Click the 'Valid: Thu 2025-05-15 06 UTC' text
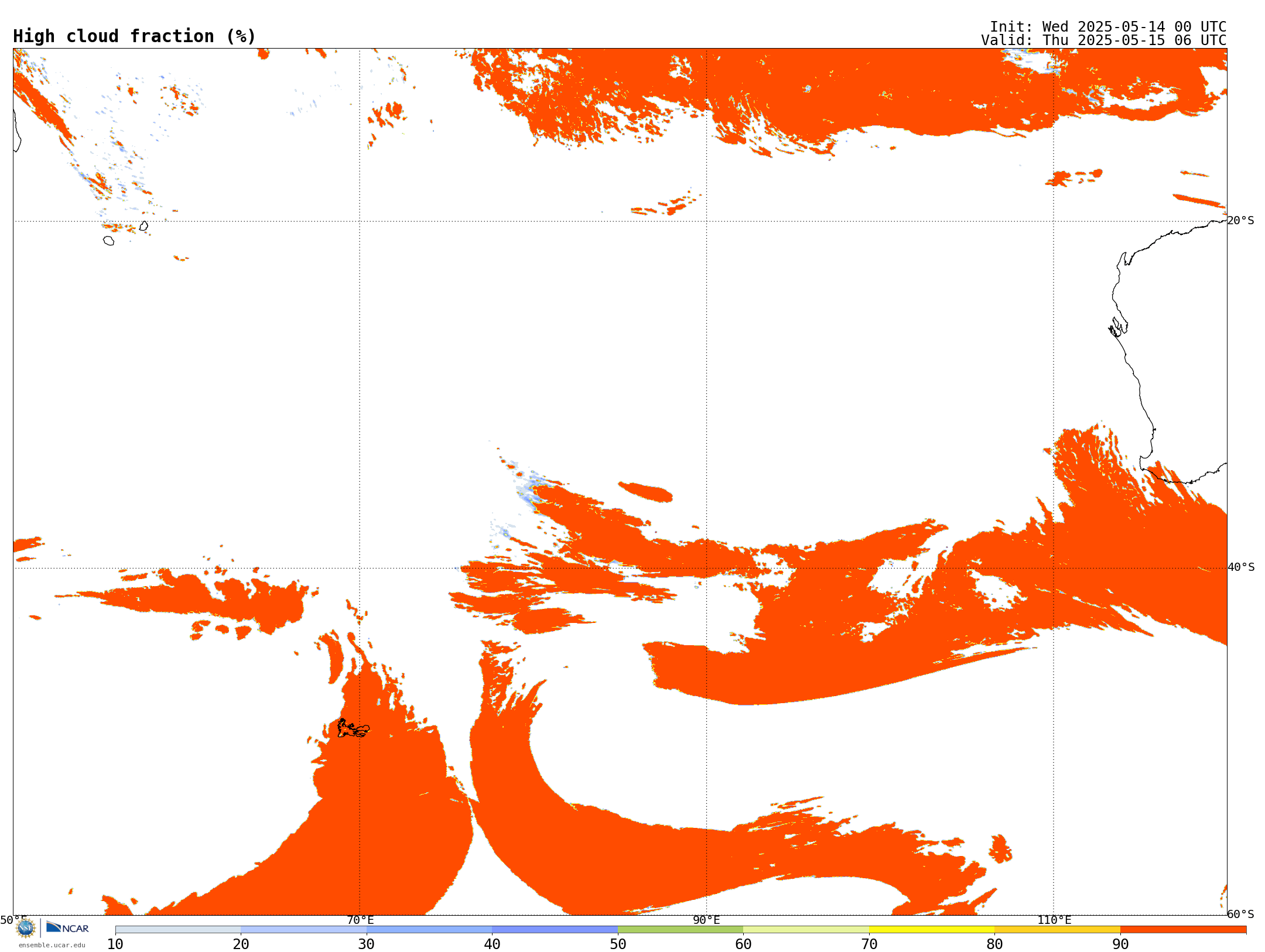This screenshot has width=1265, height=952. 1104,40
